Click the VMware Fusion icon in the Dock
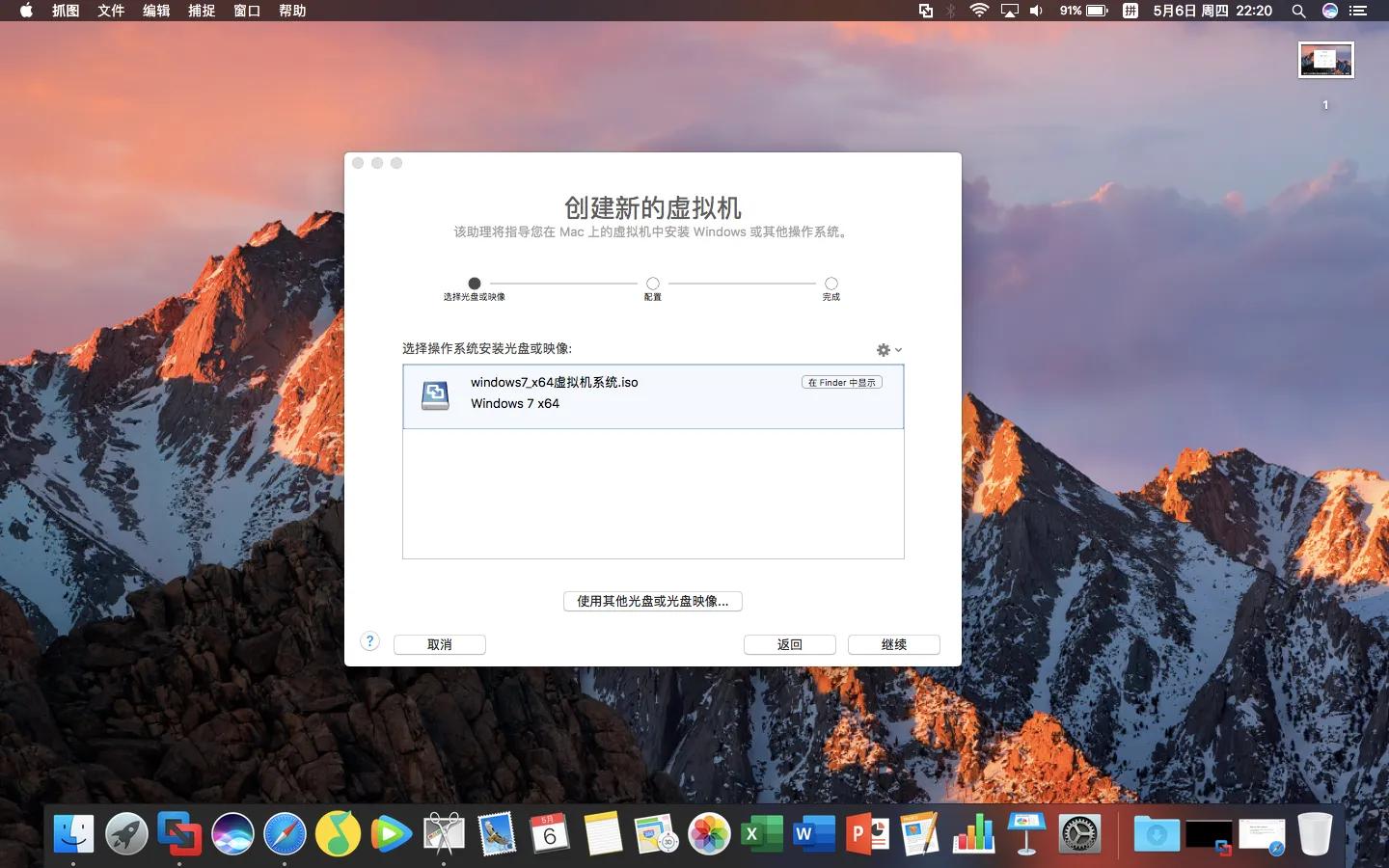1389x868 pixels. [179, 833]
